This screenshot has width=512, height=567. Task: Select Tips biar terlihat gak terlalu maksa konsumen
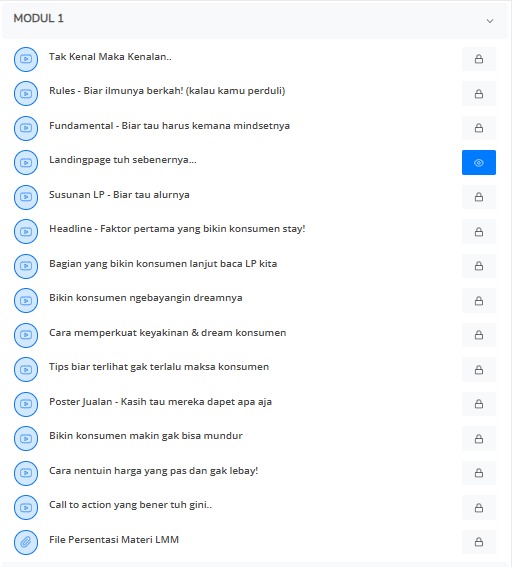(159, 367)
